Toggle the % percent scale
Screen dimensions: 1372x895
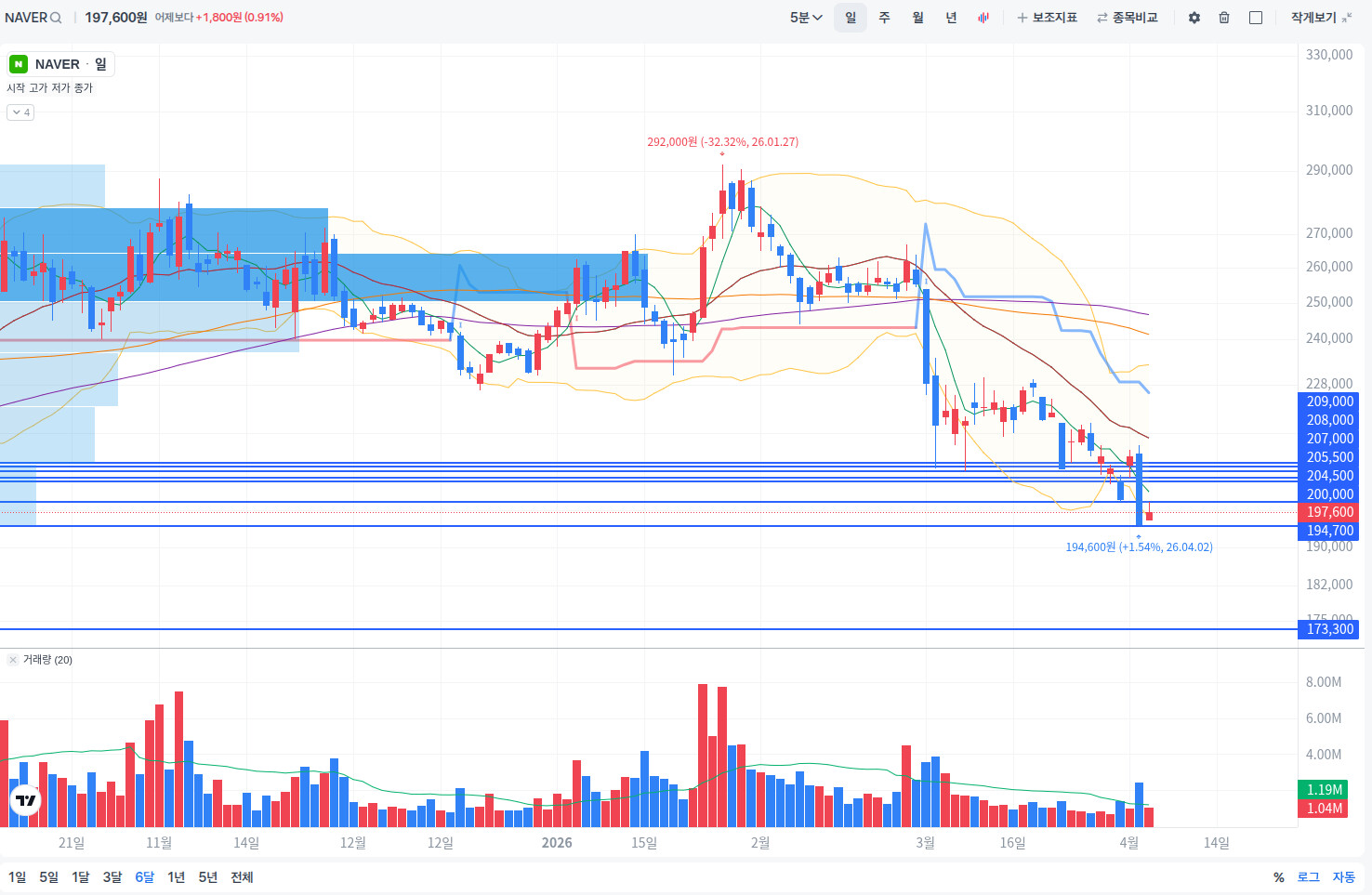1279,877
